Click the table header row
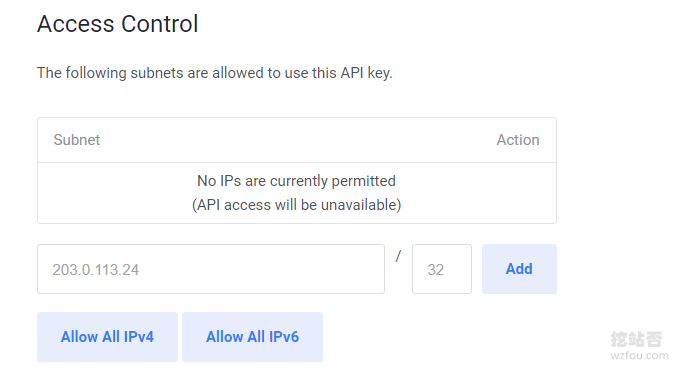This screenshot has width=680, height=366. pos(297,140)
